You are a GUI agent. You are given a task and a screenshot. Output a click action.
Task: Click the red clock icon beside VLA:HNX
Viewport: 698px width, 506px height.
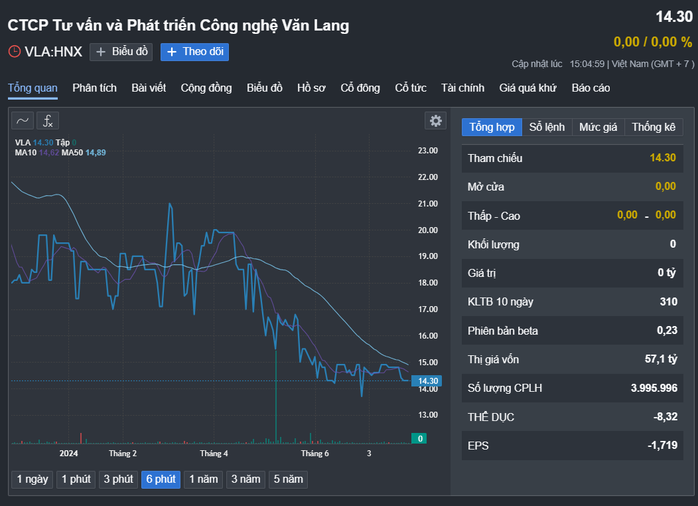[x=14, y=52]
